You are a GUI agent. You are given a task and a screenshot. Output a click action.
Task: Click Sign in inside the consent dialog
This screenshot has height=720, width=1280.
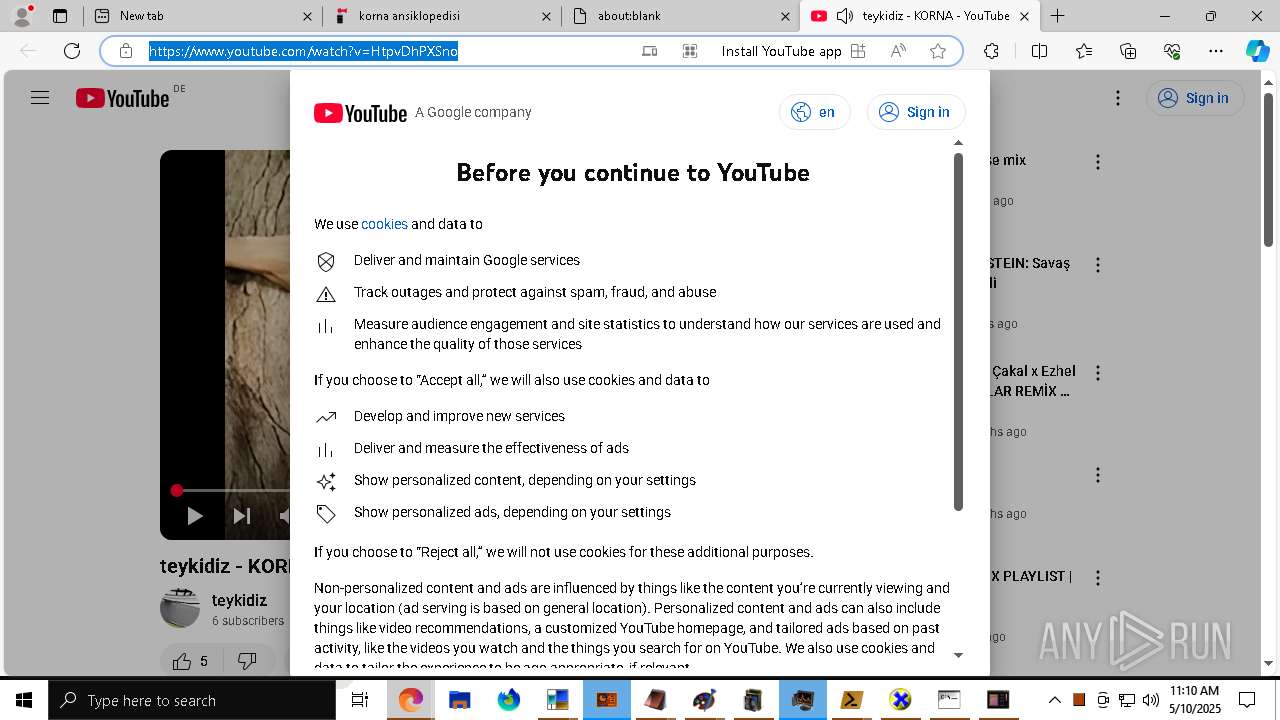tap(915, 112)
